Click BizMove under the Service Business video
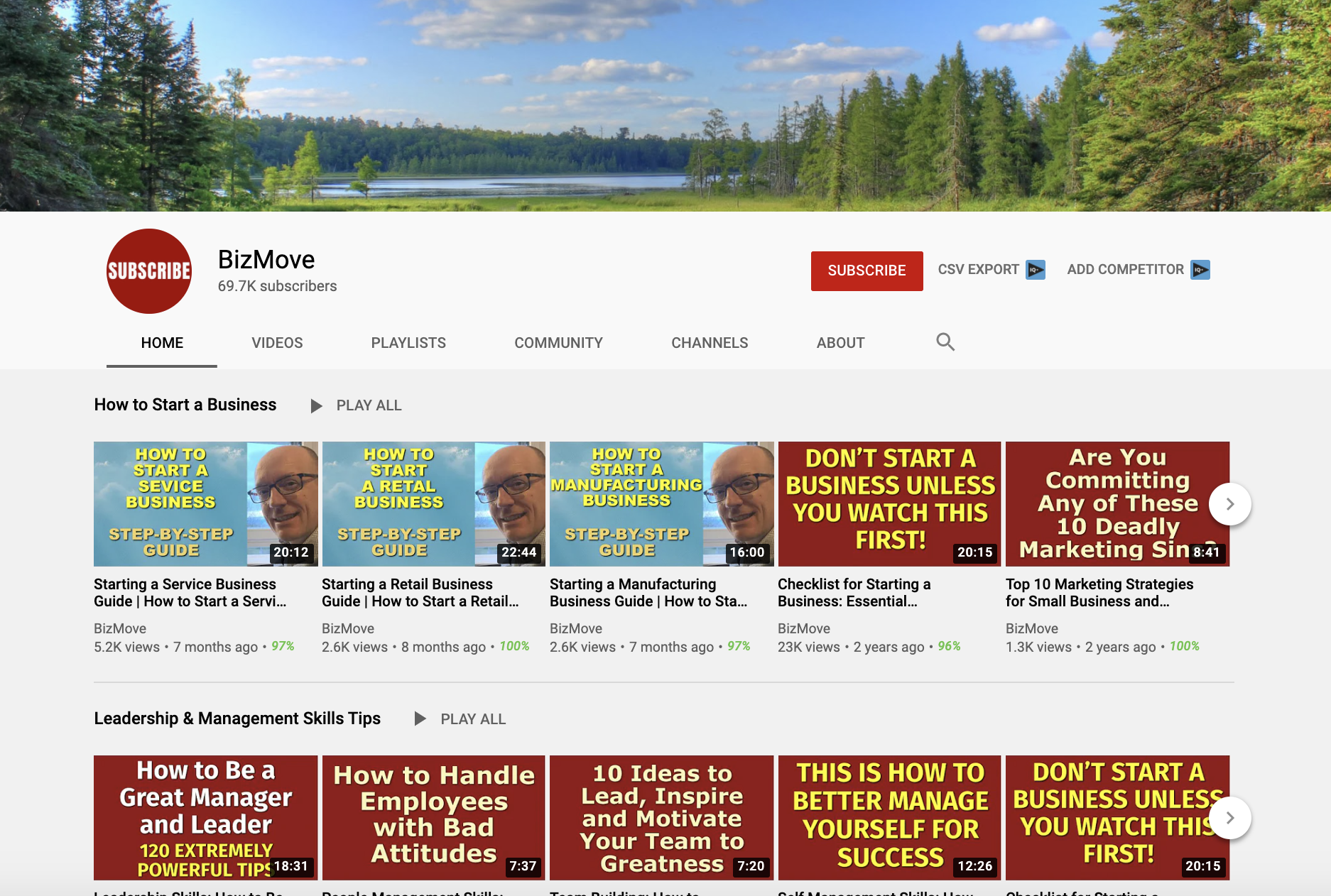This screenshot has height=896, width=1331. click(x=120, y=628)
